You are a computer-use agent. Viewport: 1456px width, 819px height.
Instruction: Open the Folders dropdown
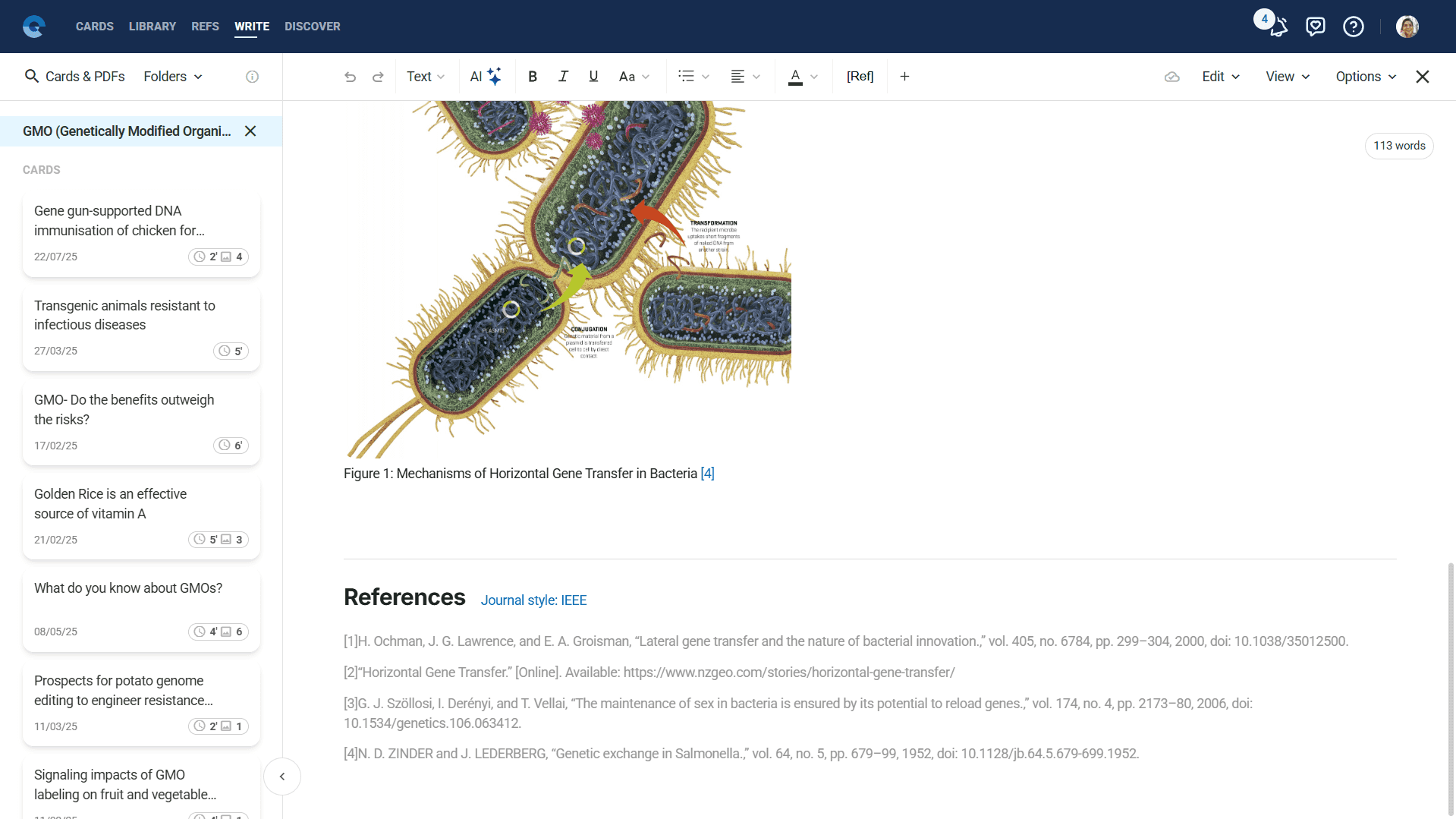point(173,77)
